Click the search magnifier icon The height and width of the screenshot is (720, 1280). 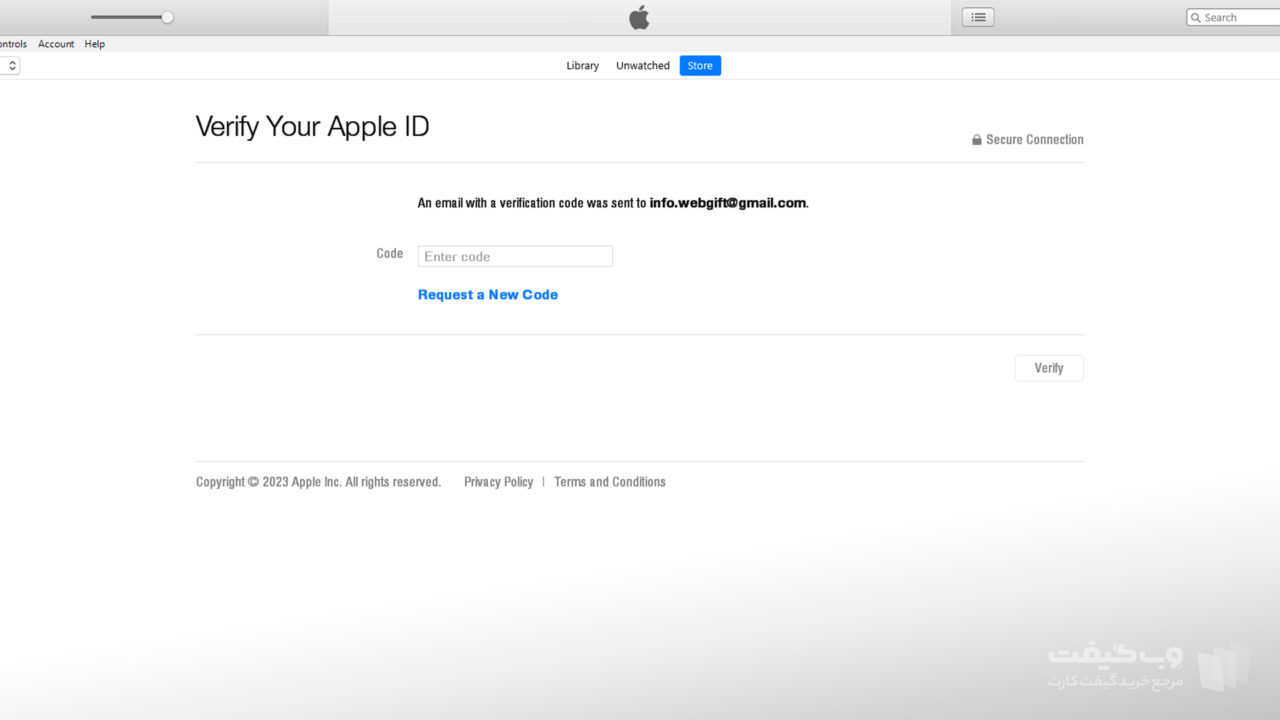1195,18
